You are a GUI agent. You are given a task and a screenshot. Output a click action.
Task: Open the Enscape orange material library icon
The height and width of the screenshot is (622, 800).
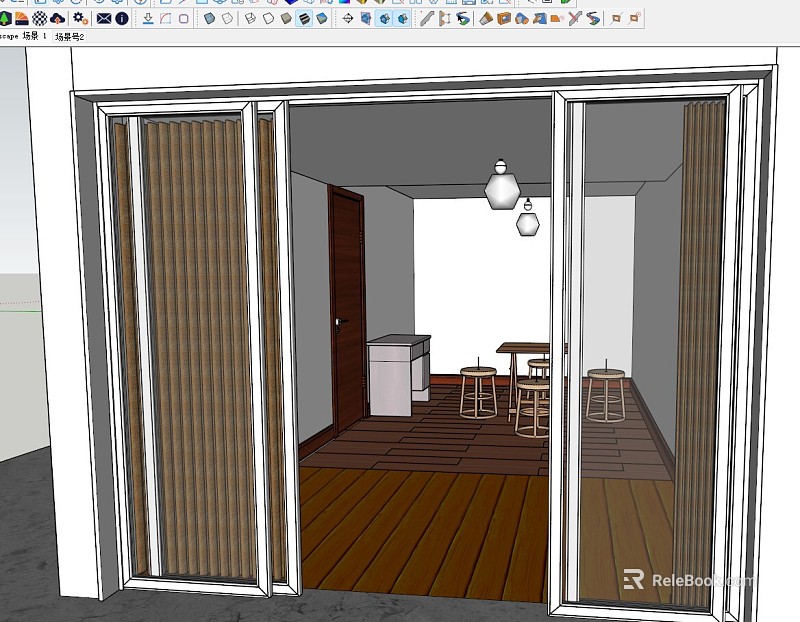coord(21,19)
